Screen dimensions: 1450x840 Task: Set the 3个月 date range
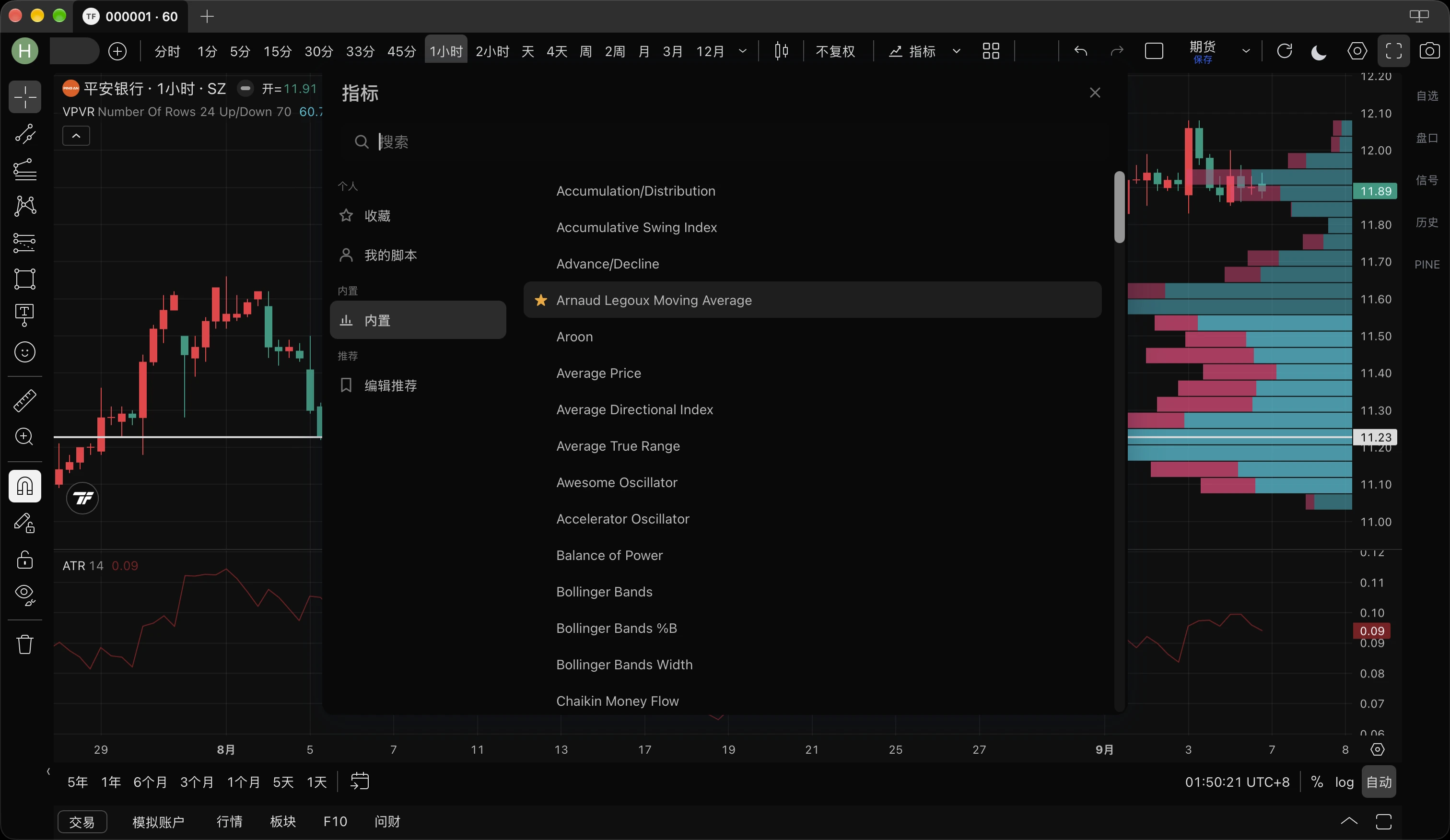click(x=197, y=782)
